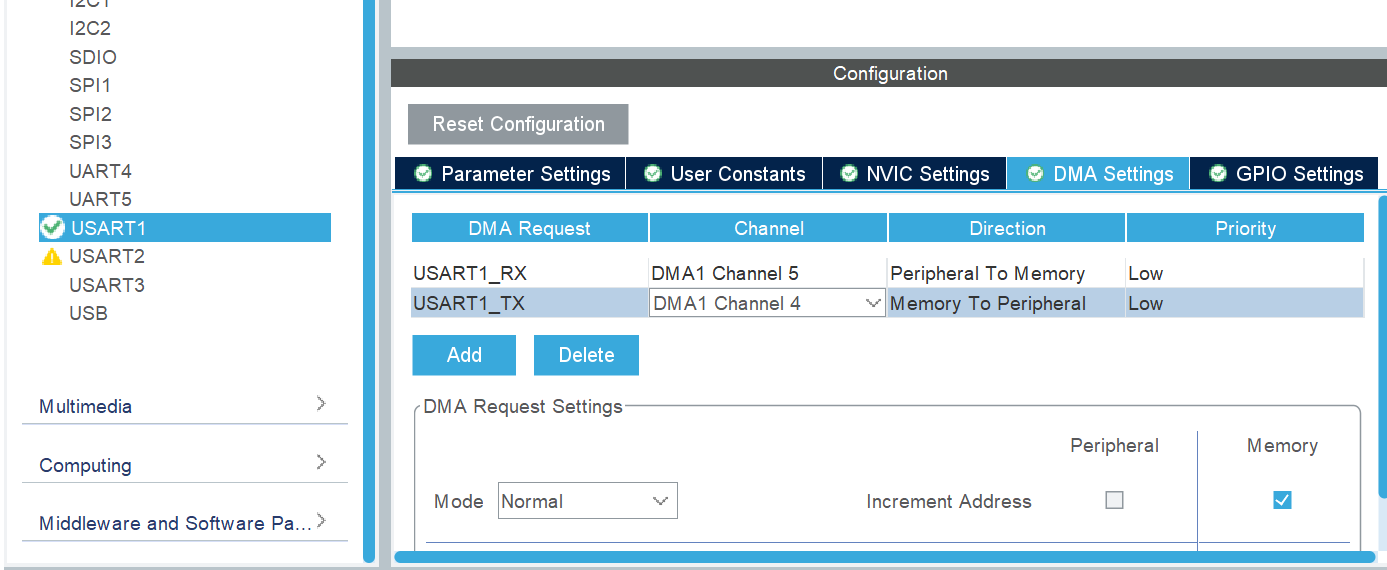Click the green check icon beside USART1
Screen dimensions: 1387x570
tap(52, 228)
